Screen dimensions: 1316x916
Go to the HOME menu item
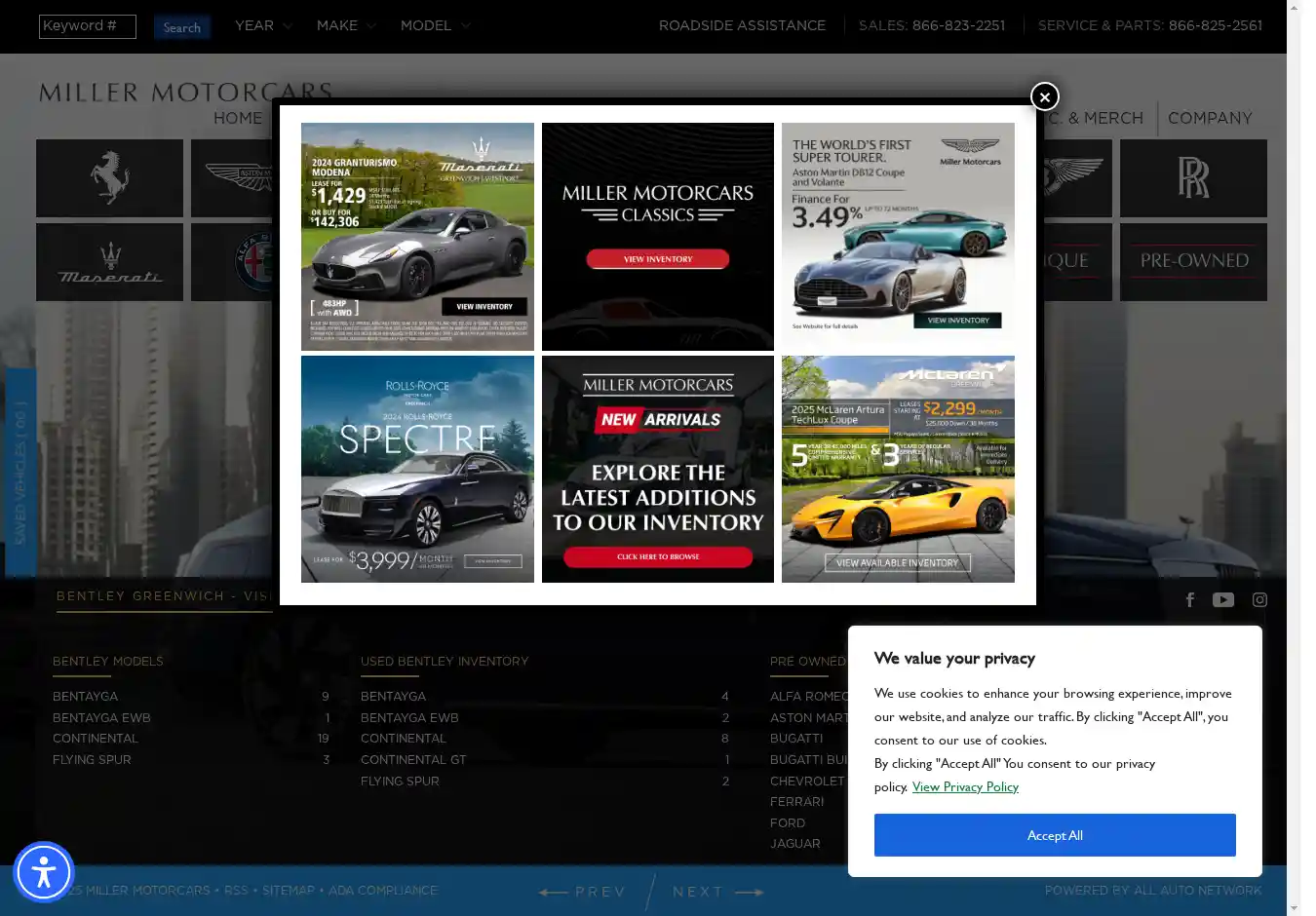click(x=237, y=118)
